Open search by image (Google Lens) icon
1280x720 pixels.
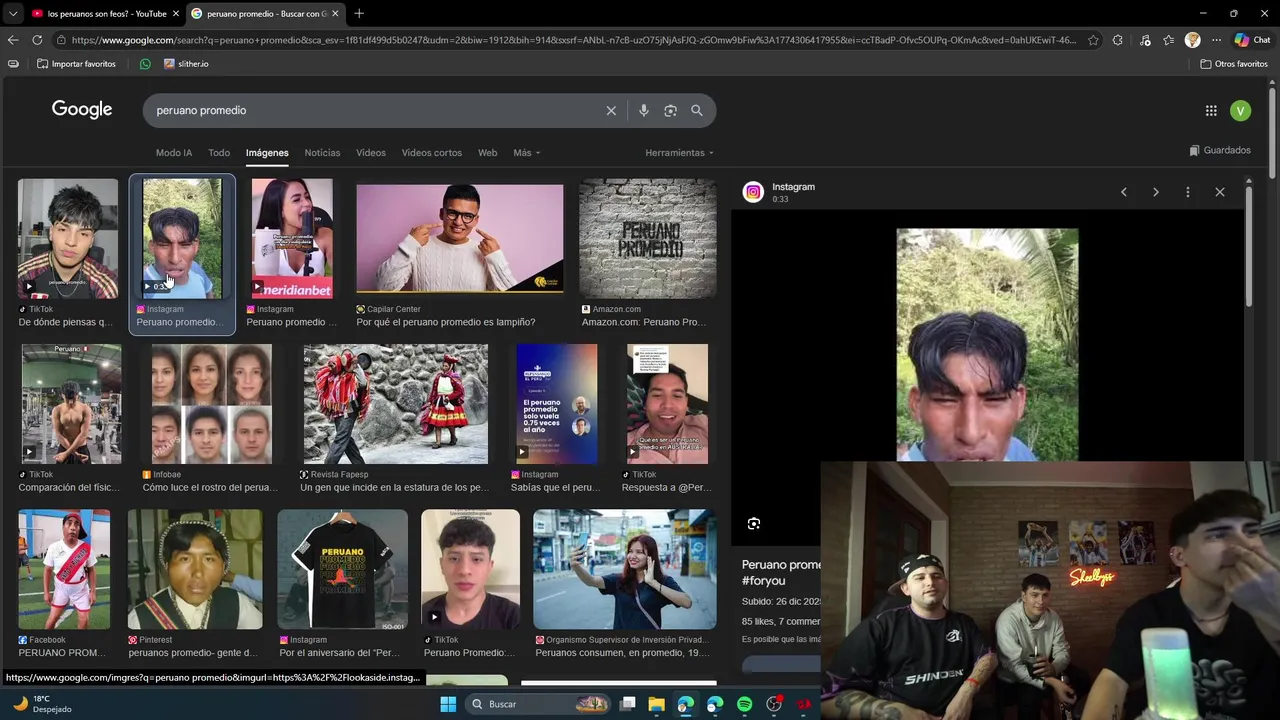click(670, 111)
